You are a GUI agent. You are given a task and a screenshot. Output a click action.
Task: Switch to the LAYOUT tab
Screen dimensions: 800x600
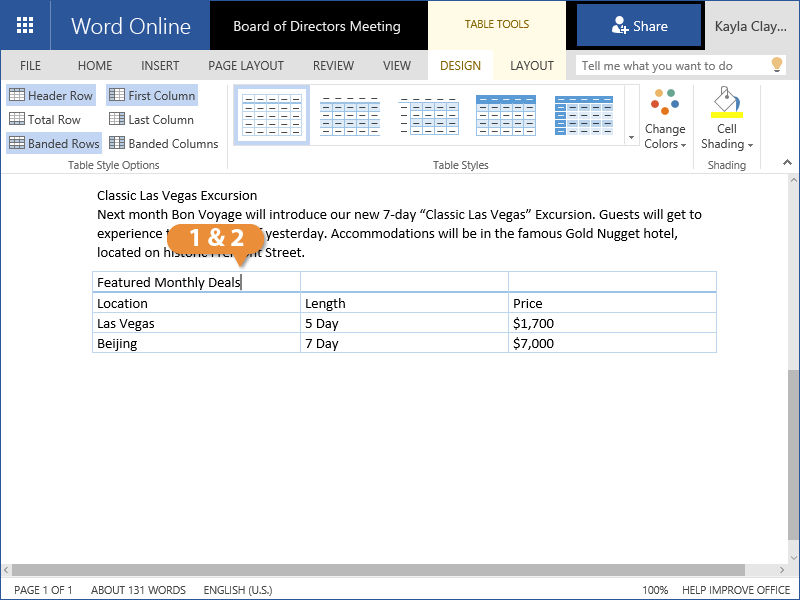[531, 66]
